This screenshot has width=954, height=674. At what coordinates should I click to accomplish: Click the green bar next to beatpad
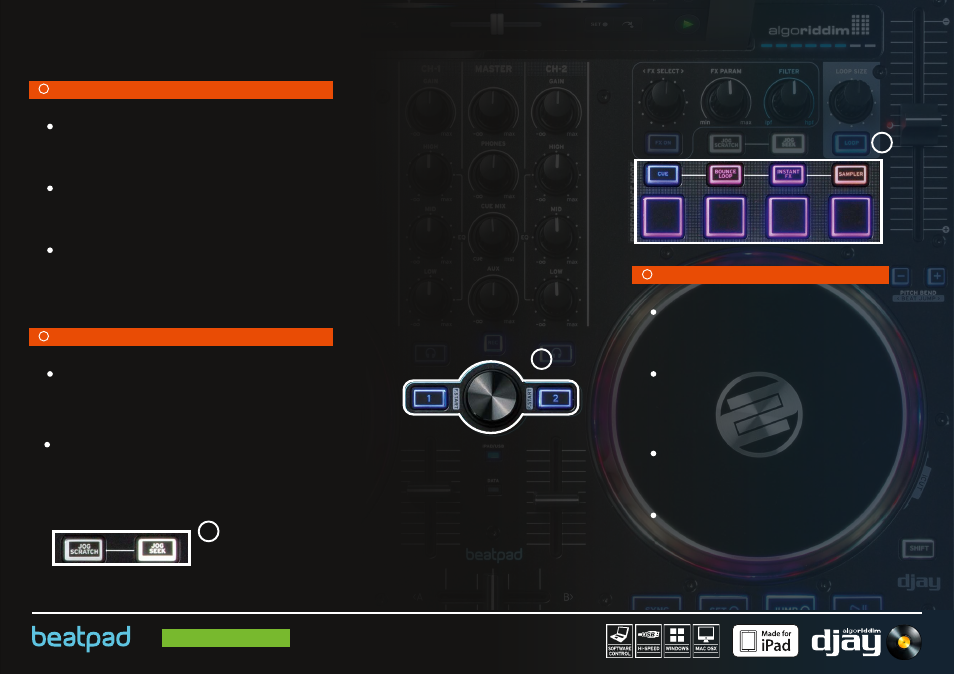[226, 638]
